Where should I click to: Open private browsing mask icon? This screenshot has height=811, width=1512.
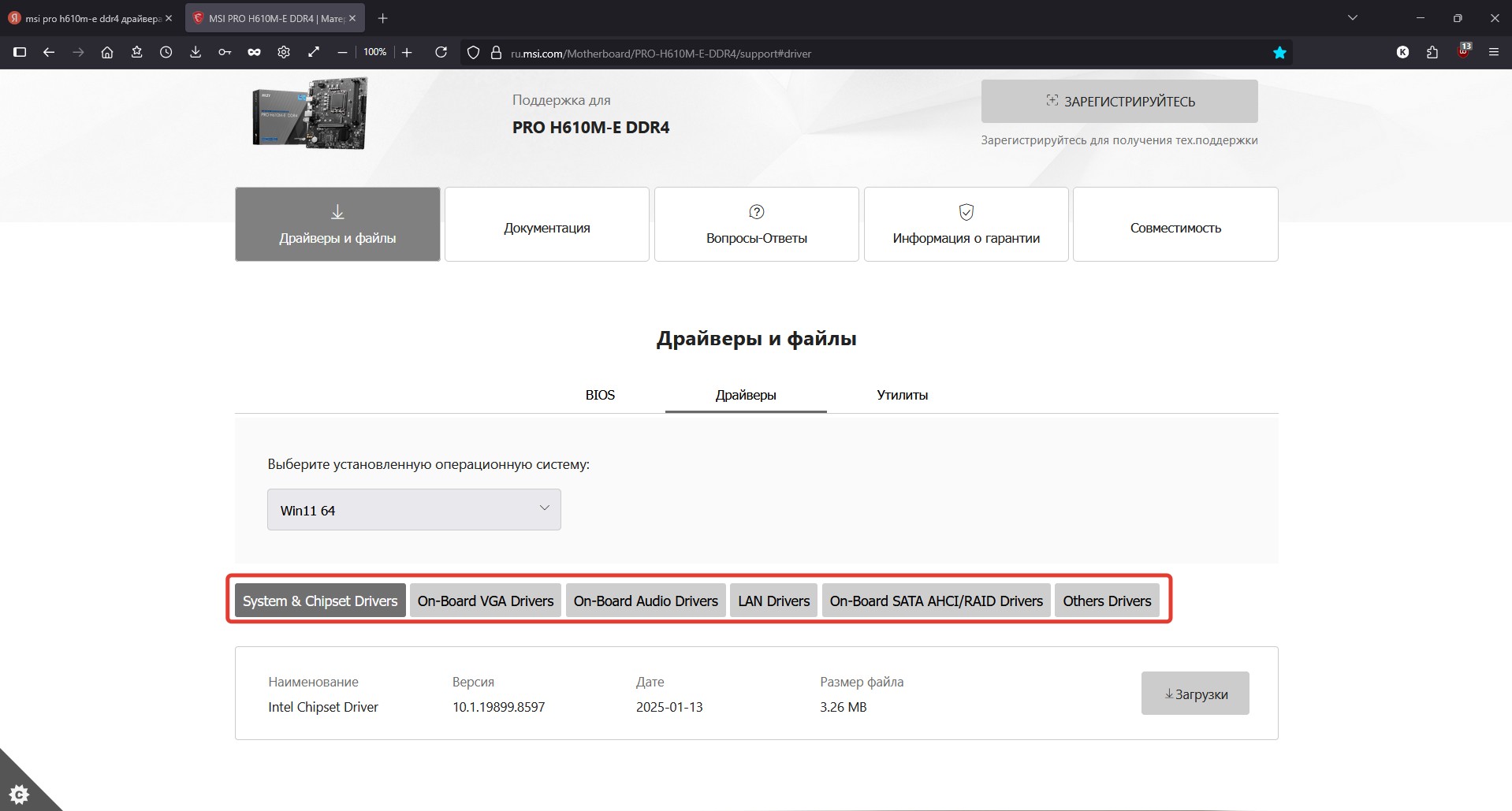point(254,52)
